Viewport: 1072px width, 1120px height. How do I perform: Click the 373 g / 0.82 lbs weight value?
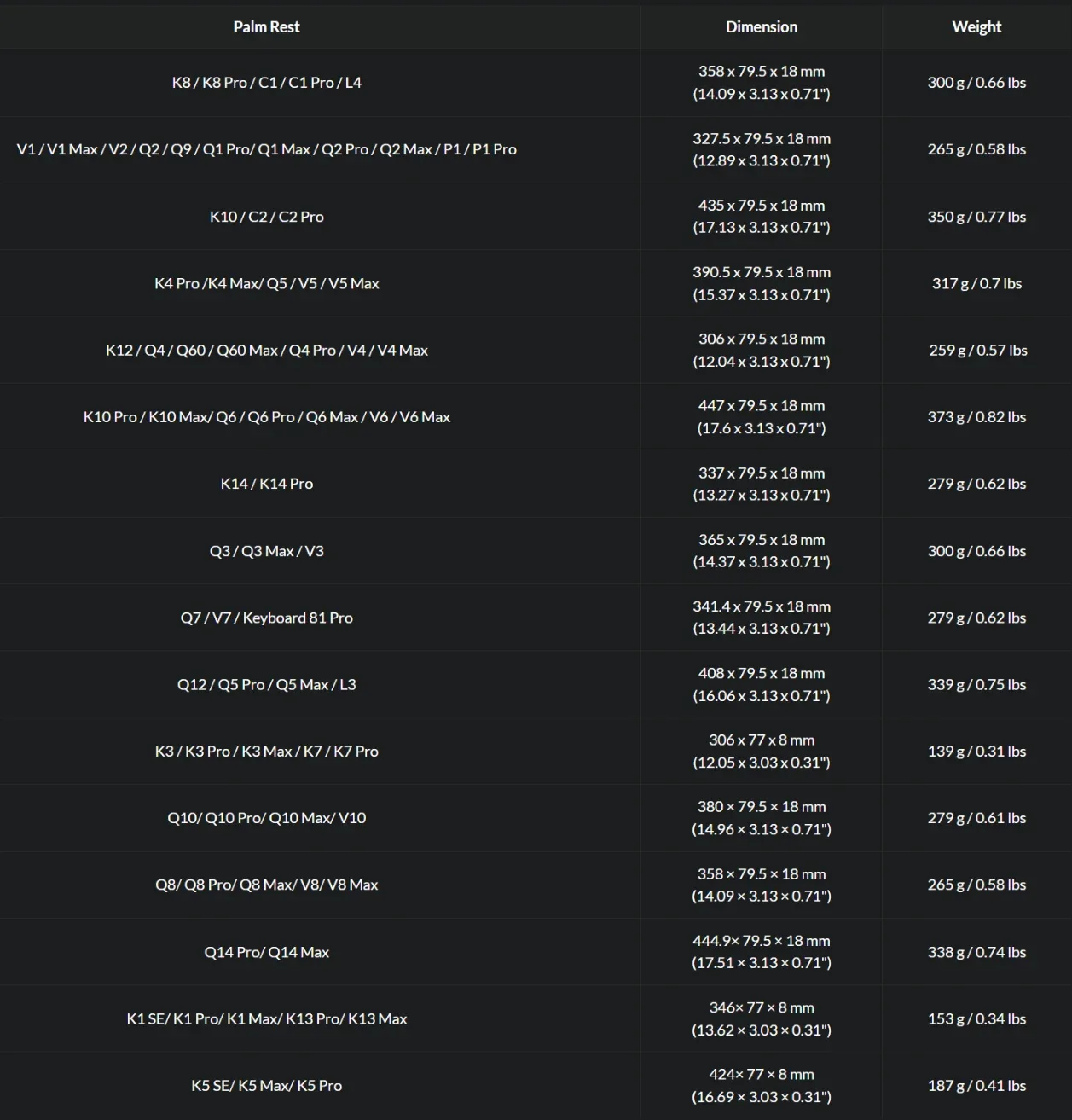coord(976,417)
